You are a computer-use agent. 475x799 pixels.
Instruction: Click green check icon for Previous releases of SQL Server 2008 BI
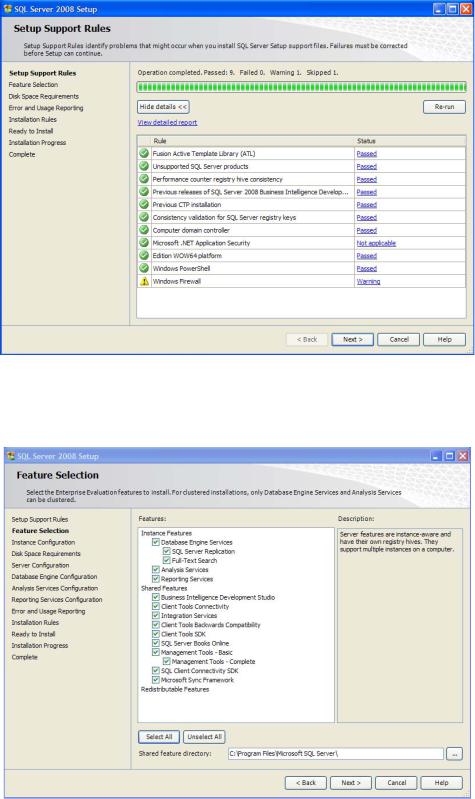pos(144,191)
